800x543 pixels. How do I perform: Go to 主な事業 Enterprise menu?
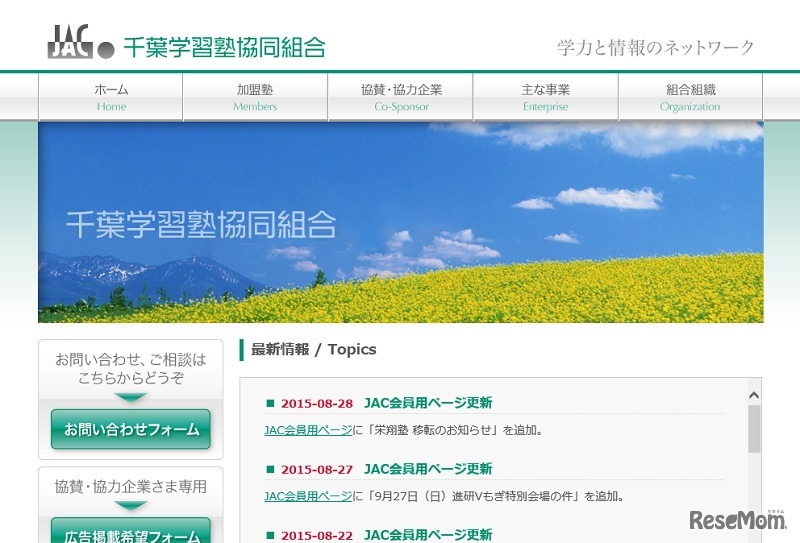tap(545, 97)
